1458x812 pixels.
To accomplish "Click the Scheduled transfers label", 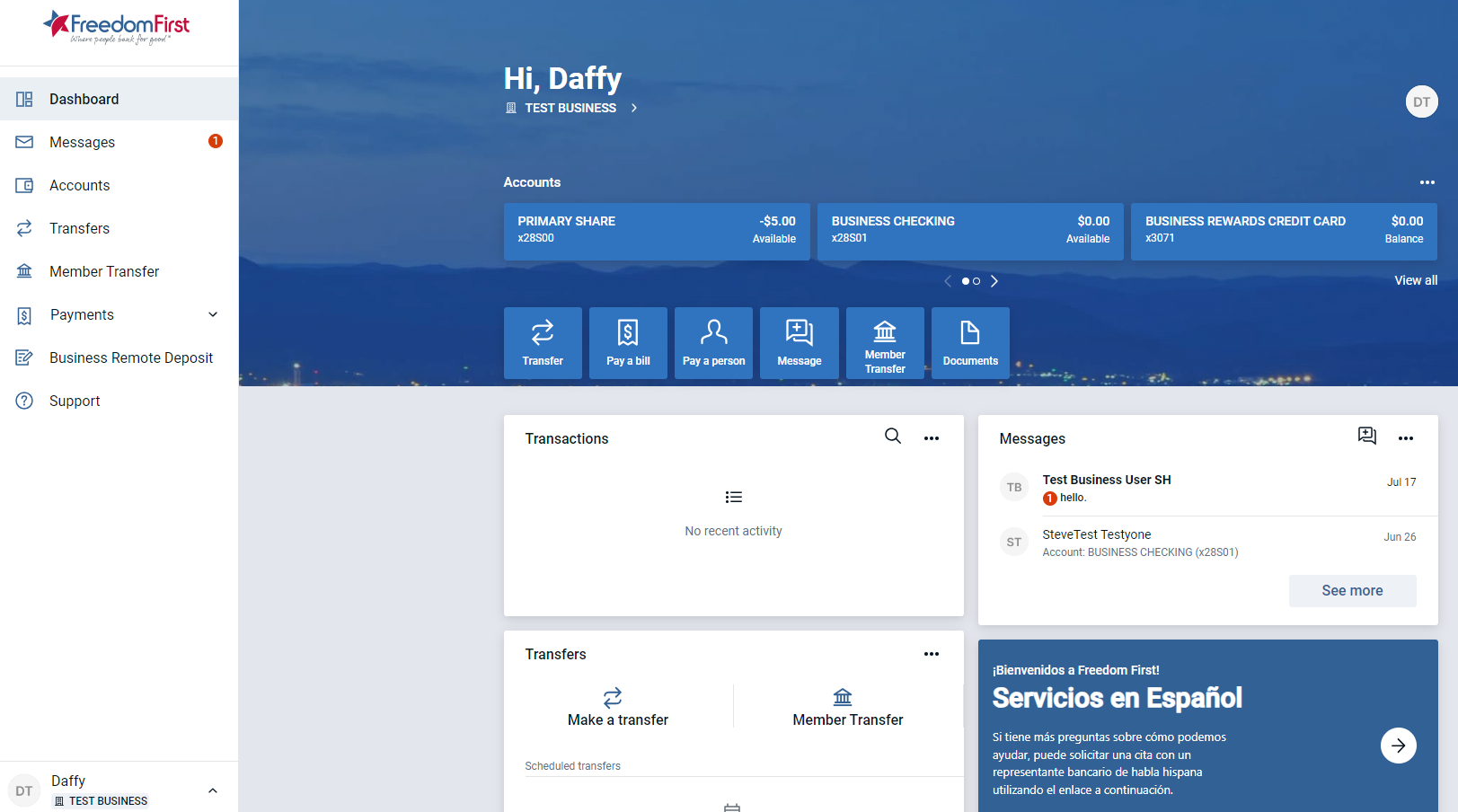I will (572, 766).
